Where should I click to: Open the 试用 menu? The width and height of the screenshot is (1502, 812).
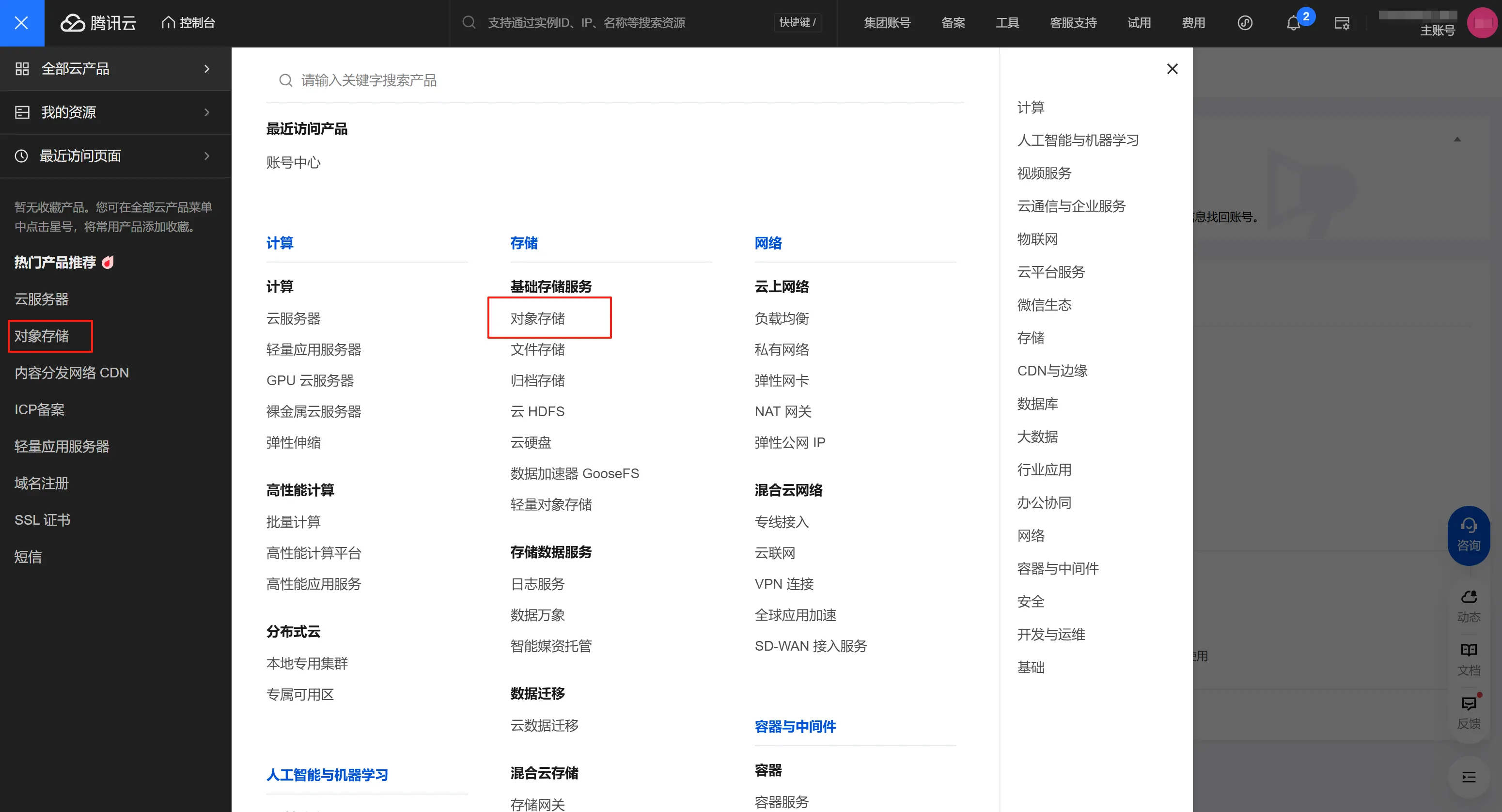coord(1139,23)
